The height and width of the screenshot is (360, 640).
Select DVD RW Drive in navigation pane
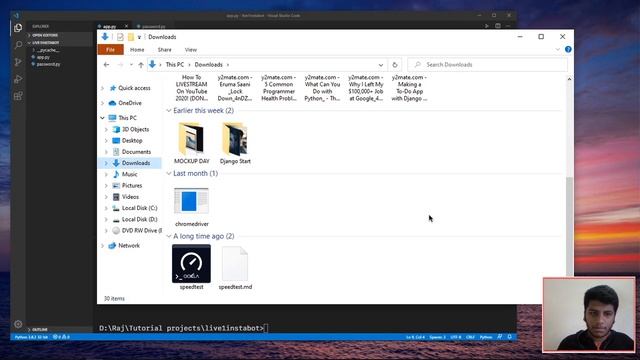pyautogui.click(x=141, y=231)
